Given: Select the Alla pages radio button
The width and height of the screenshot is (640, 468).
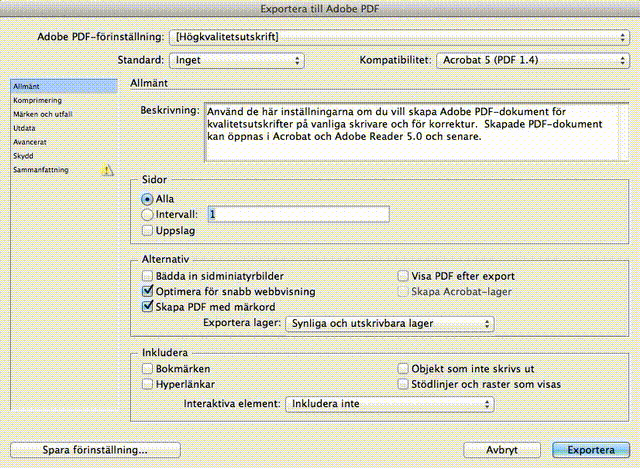Looking at the screenshot, I should [147, 199].
